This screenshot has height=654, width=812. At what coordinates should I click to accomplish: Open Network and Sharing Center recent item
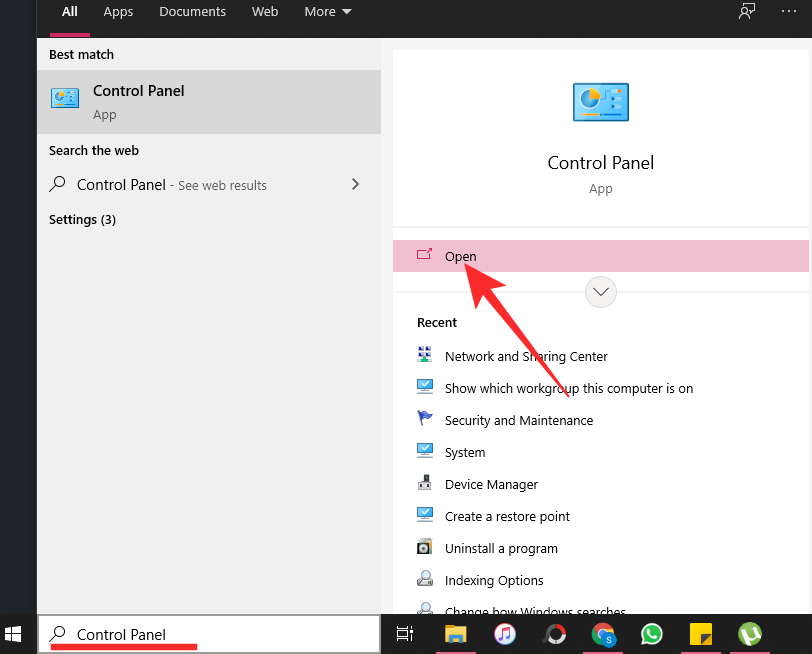(525, 356)
